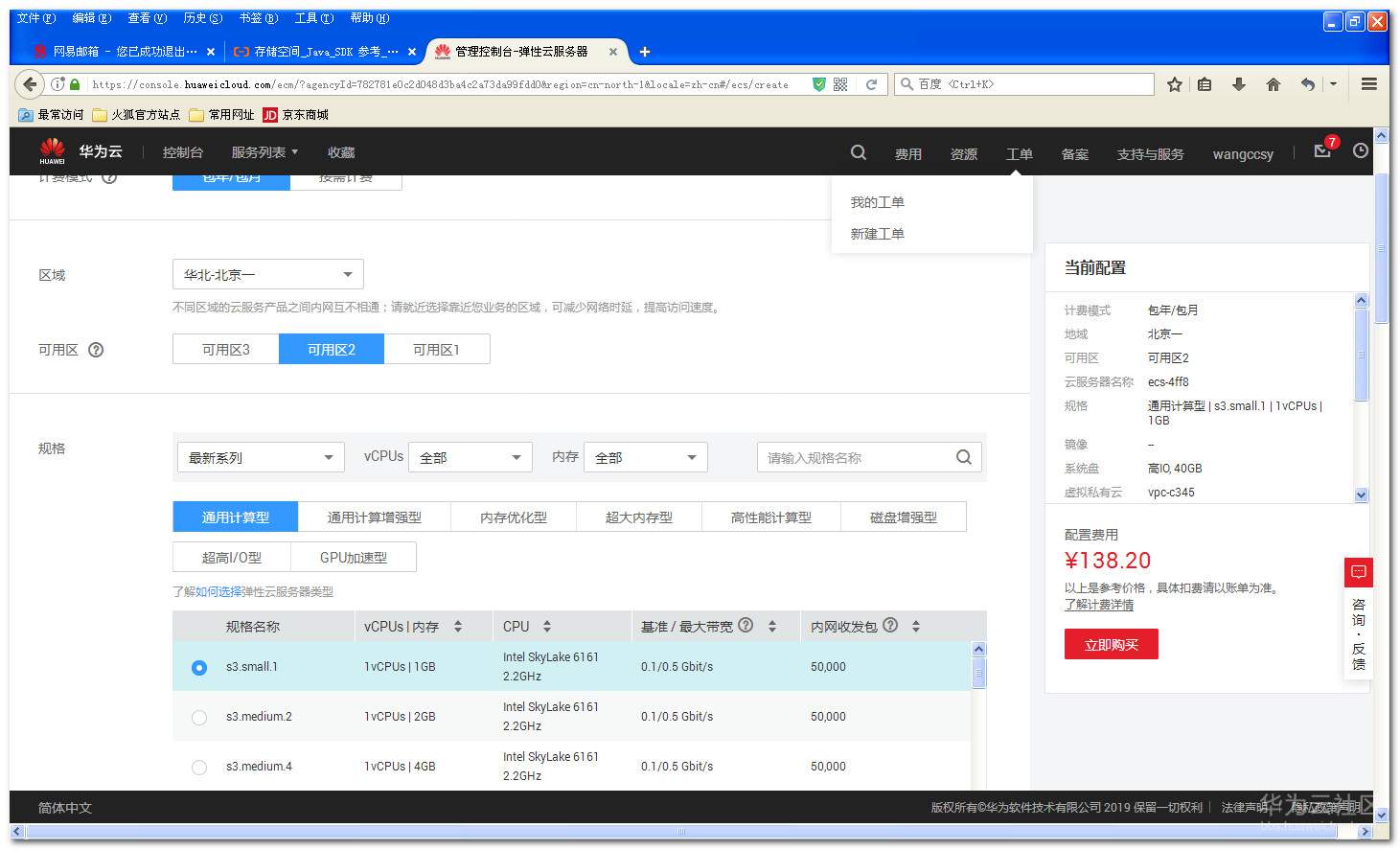1400x850 pixels.
Task: Open the 历史 browser menu
Action: (202, 18)
